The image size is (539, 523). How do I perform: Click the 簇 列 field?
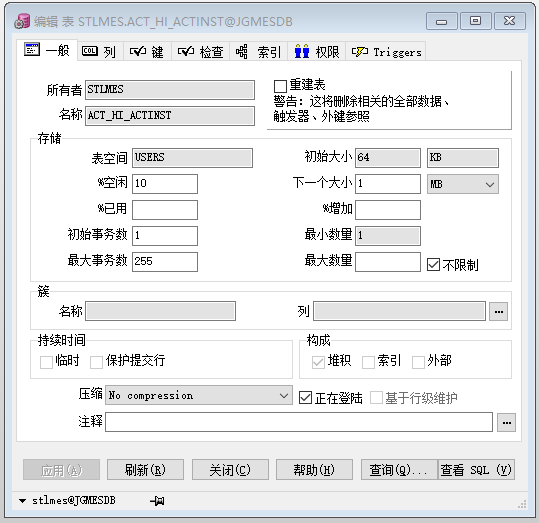pos(399,311)
